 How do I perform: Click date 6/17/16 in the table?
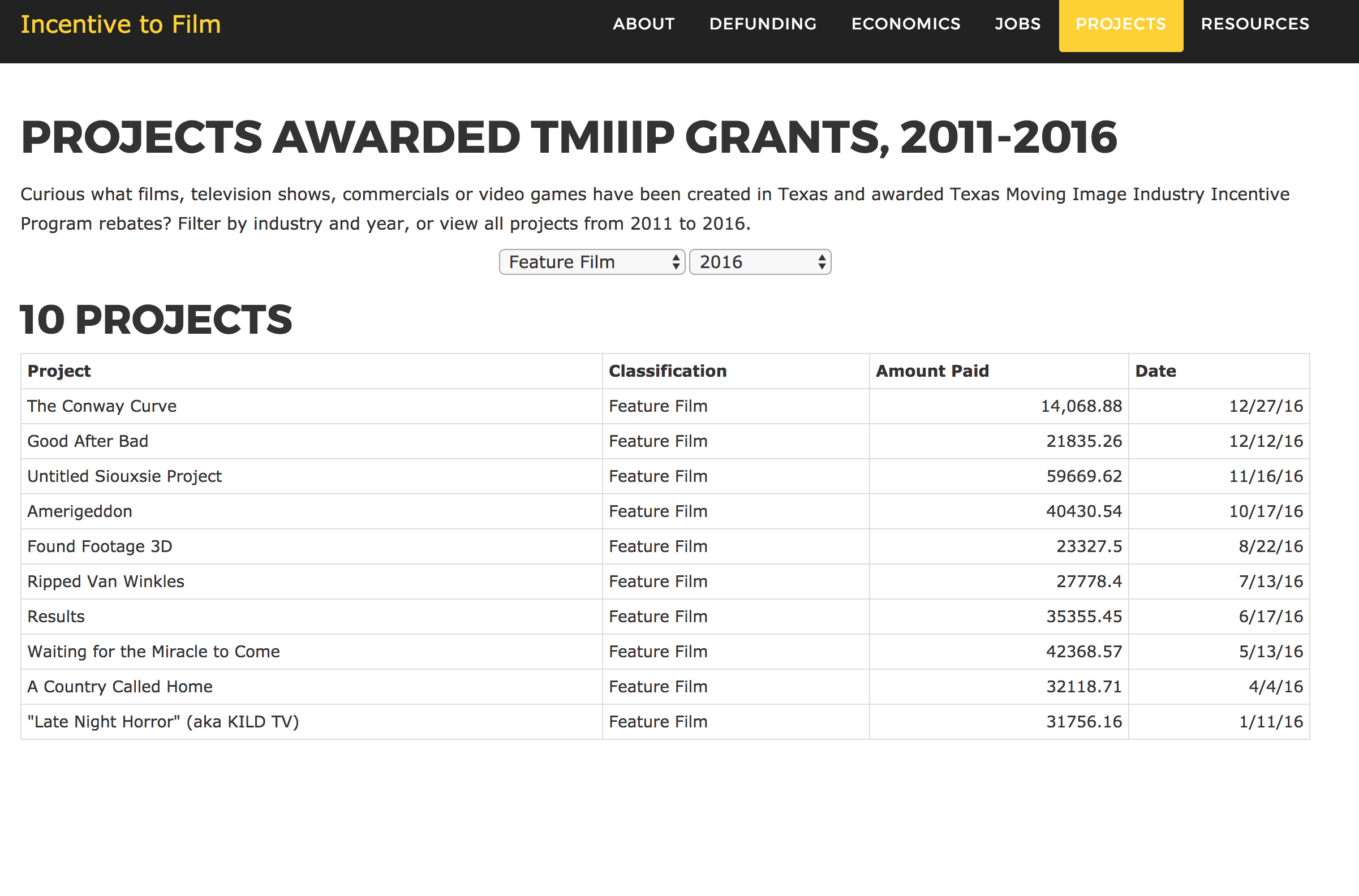(x=1271, y=617)
